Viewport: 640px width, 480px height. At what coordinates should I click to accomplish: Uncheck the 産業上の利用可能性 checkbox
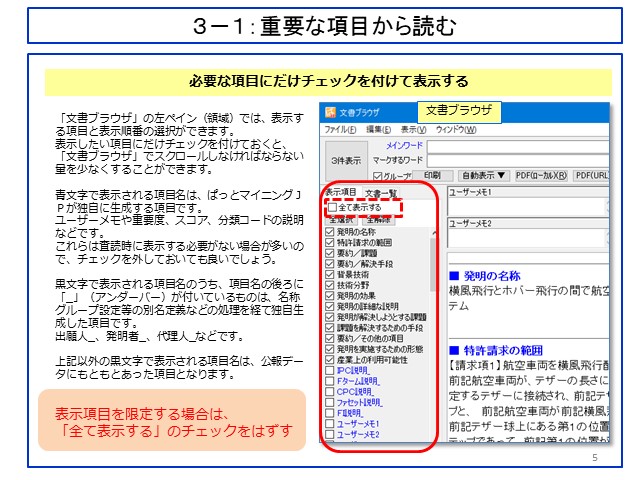point(330,360)
